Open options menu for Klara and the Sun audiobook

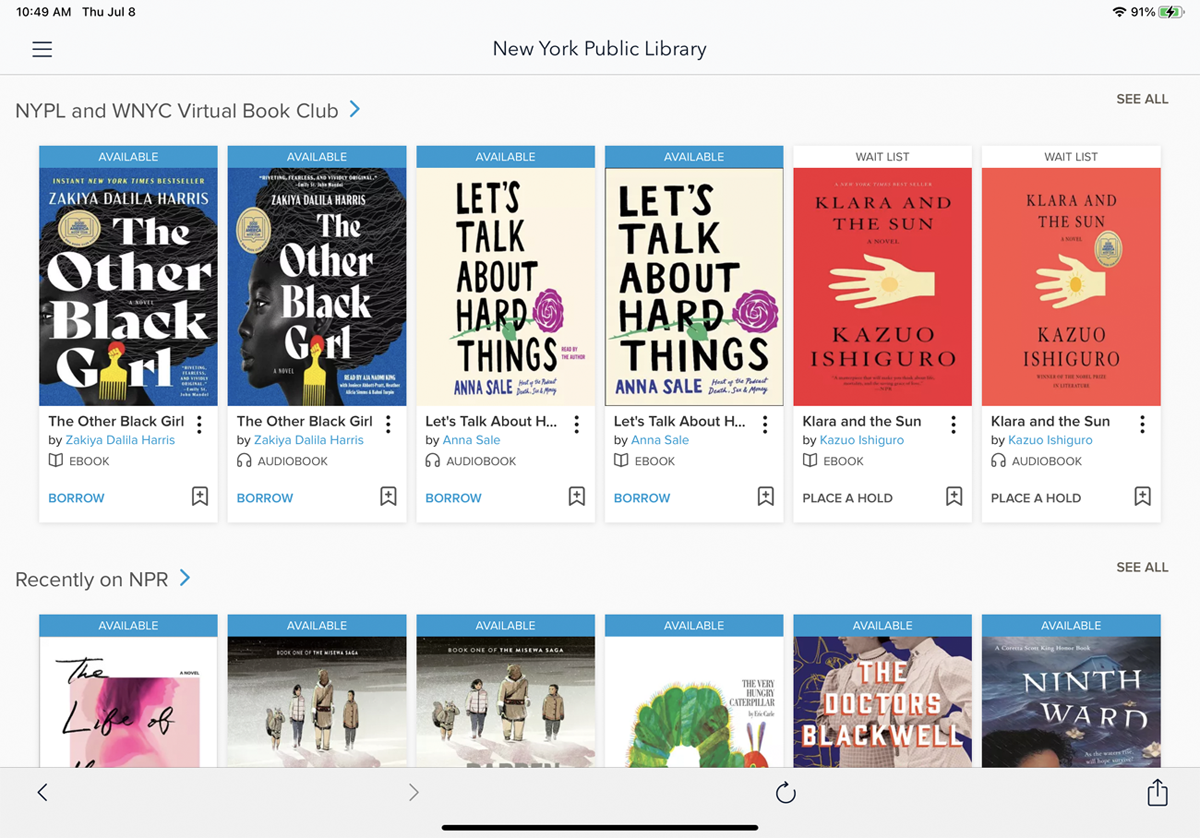pos(1142,425)
